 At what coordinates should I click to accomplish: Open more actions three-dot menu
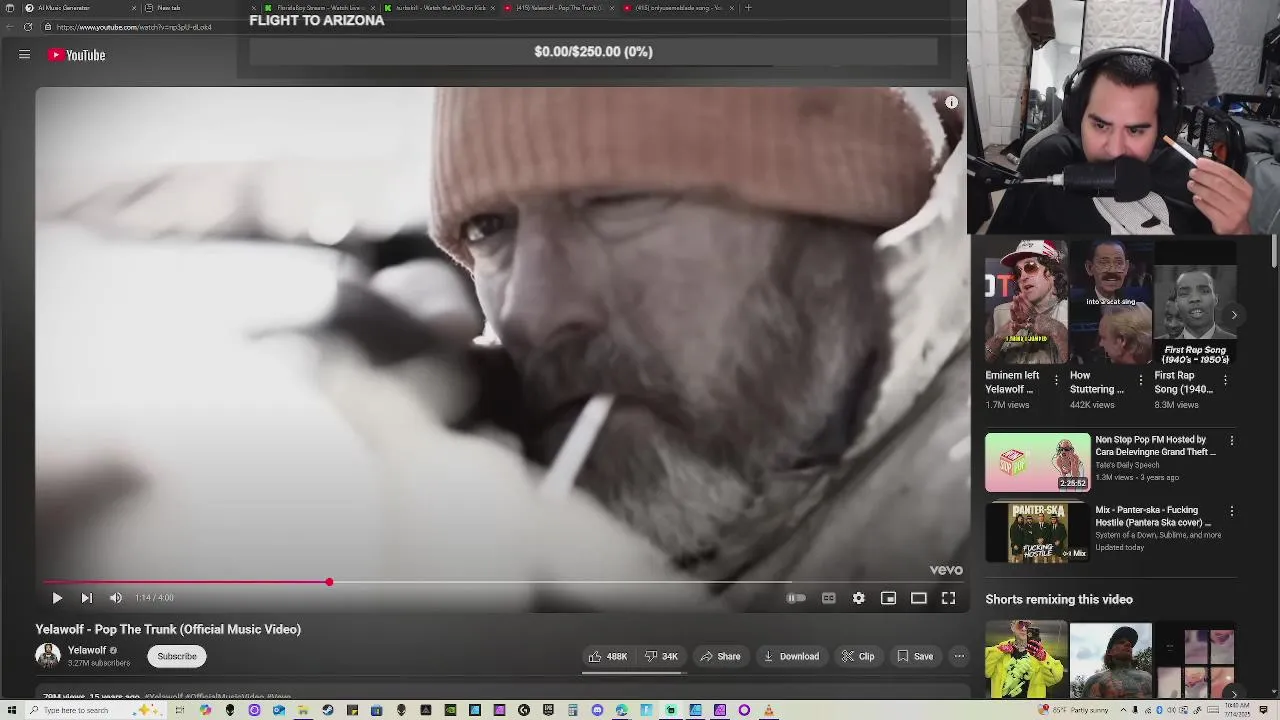[959, 656]
